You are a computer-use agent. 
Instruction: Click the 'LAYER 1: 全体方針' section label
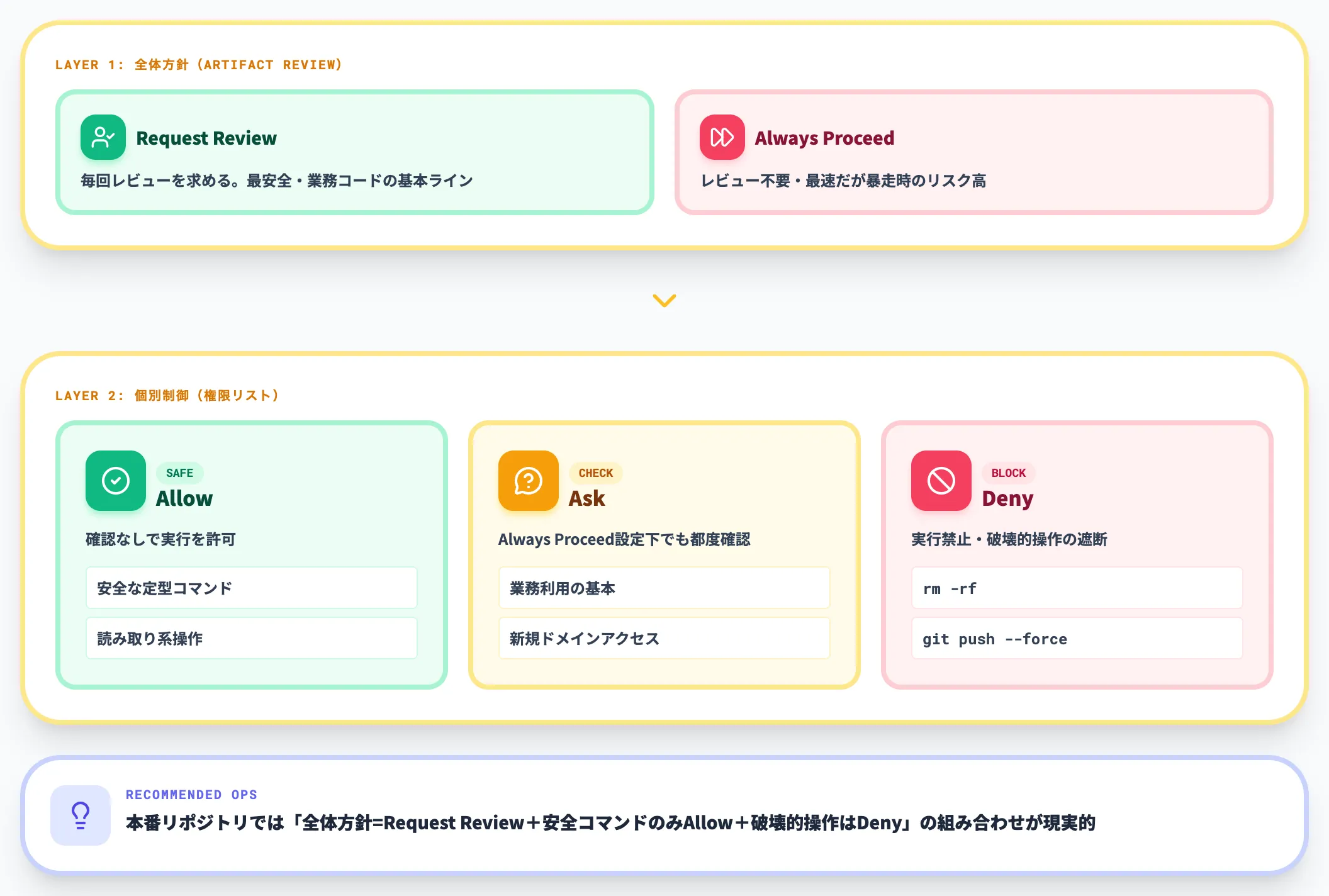point(199,65)
